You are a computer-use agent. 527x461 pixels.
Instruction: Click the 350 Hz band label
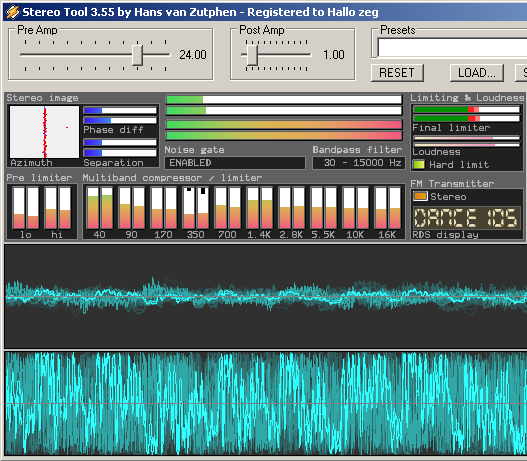coord(196,235)
